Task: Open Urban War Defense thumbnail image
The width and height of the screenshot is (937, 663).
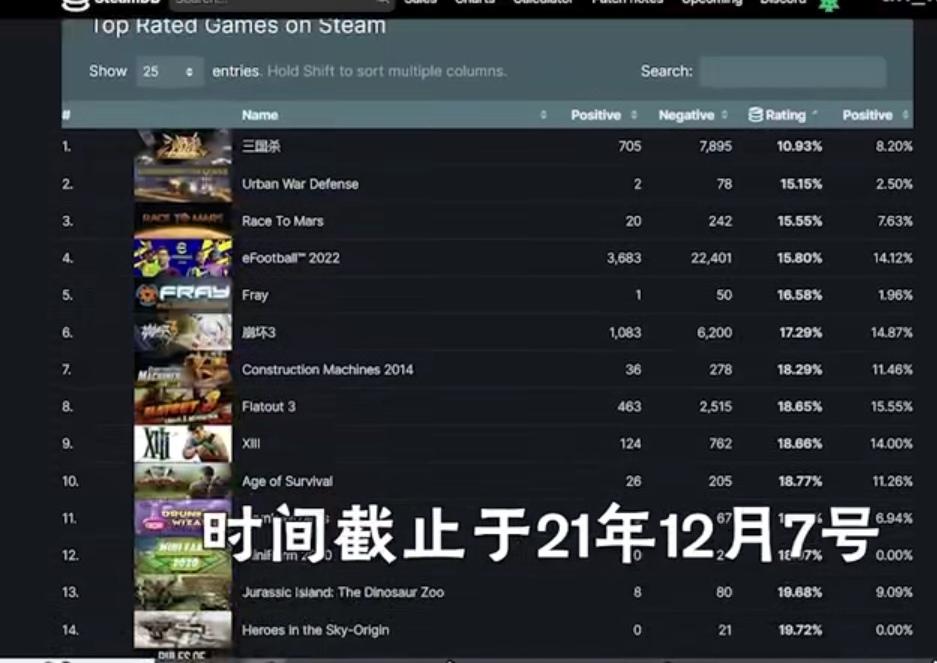Action: pos(183,184)
